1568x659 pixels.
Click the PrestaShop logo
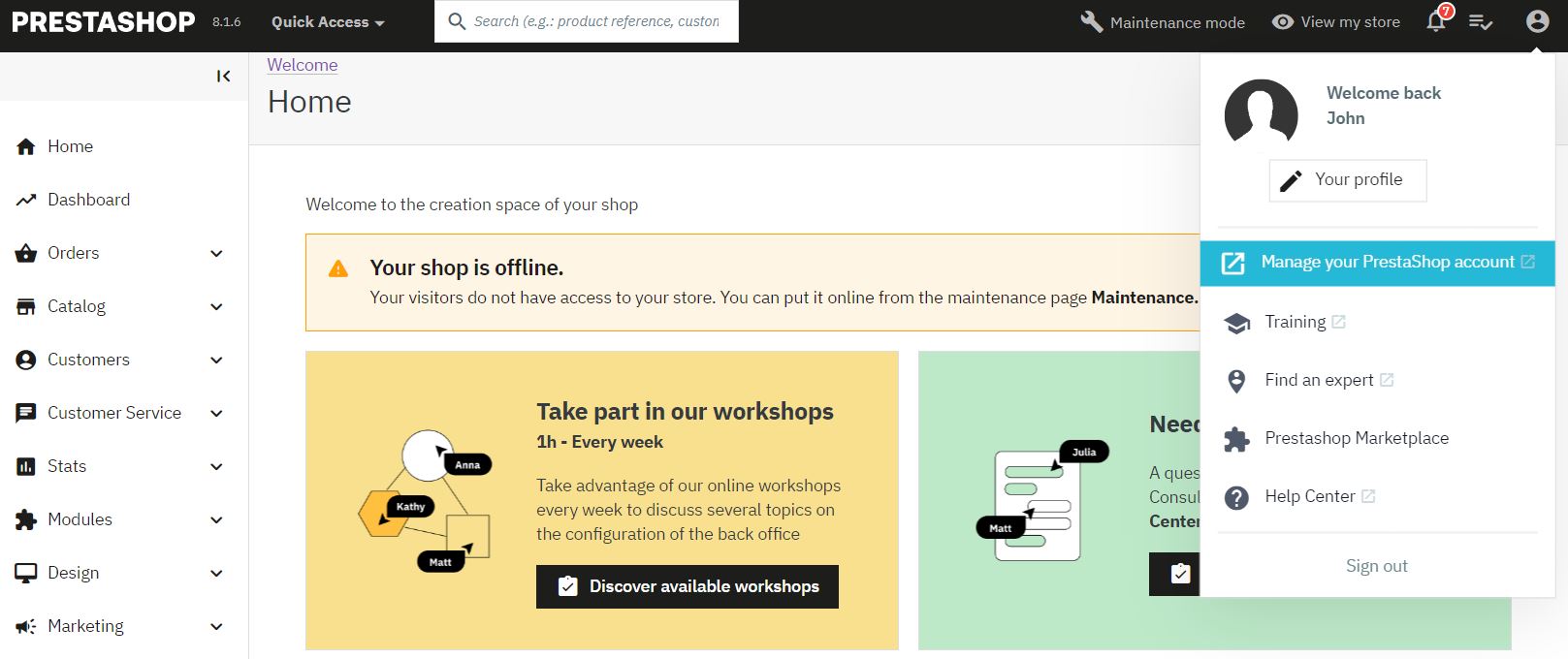click(103, 21)
